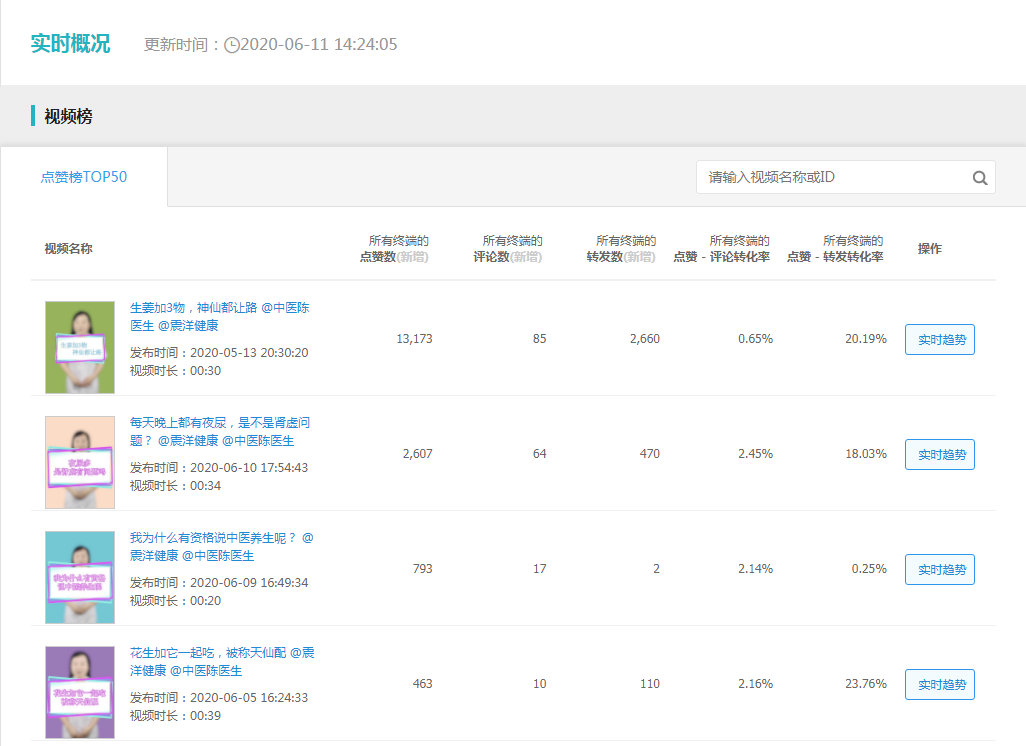Open the 我为什么有资格说中医养生呢 video link
Viewport: 1026px width, 746px height.
tap(222, 546)
